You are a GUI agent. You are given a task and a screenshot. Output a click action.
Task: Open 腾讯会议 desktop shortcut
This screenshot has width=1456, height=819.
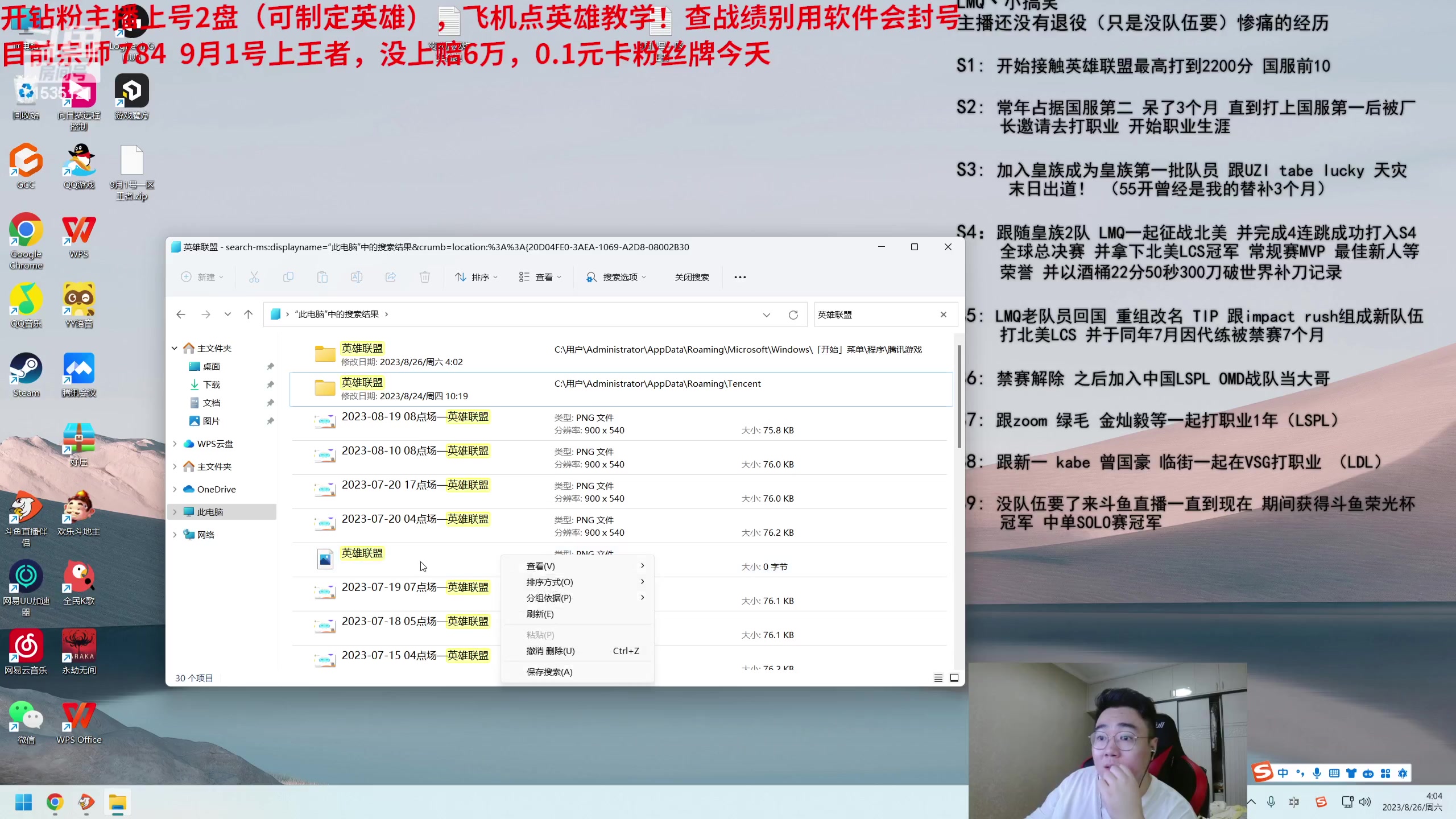[79, 375]
